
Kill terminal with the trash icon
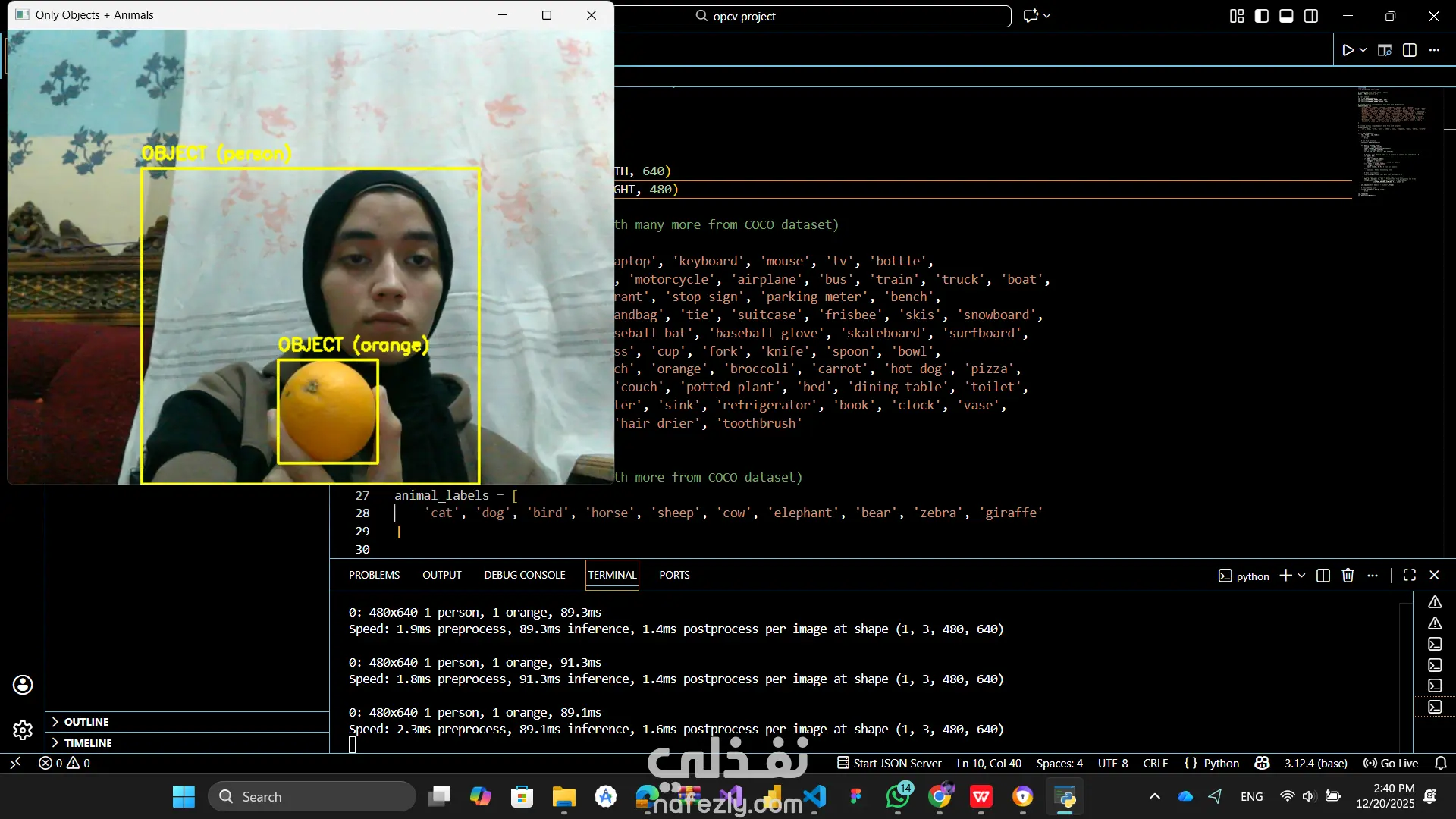[1348, 576]
